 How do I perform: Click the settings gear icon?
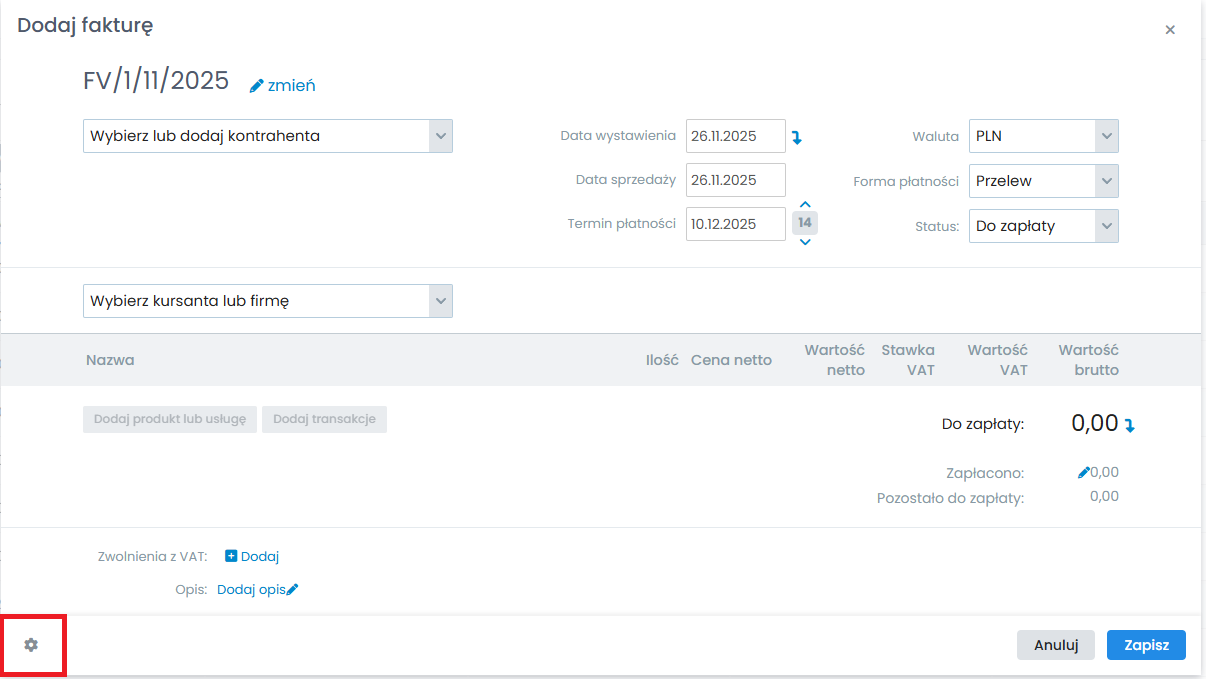coord(31,645)
